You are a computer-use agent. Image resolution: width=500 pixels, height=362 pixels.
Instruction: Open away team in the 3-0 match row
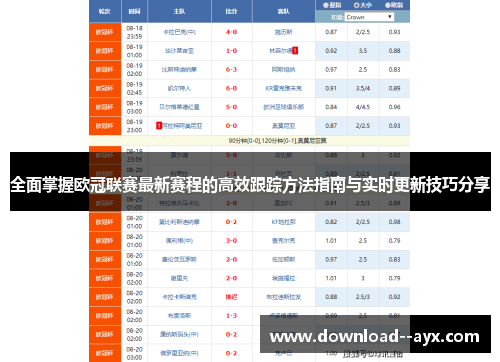pyautogui.click(x=284, y=240)
